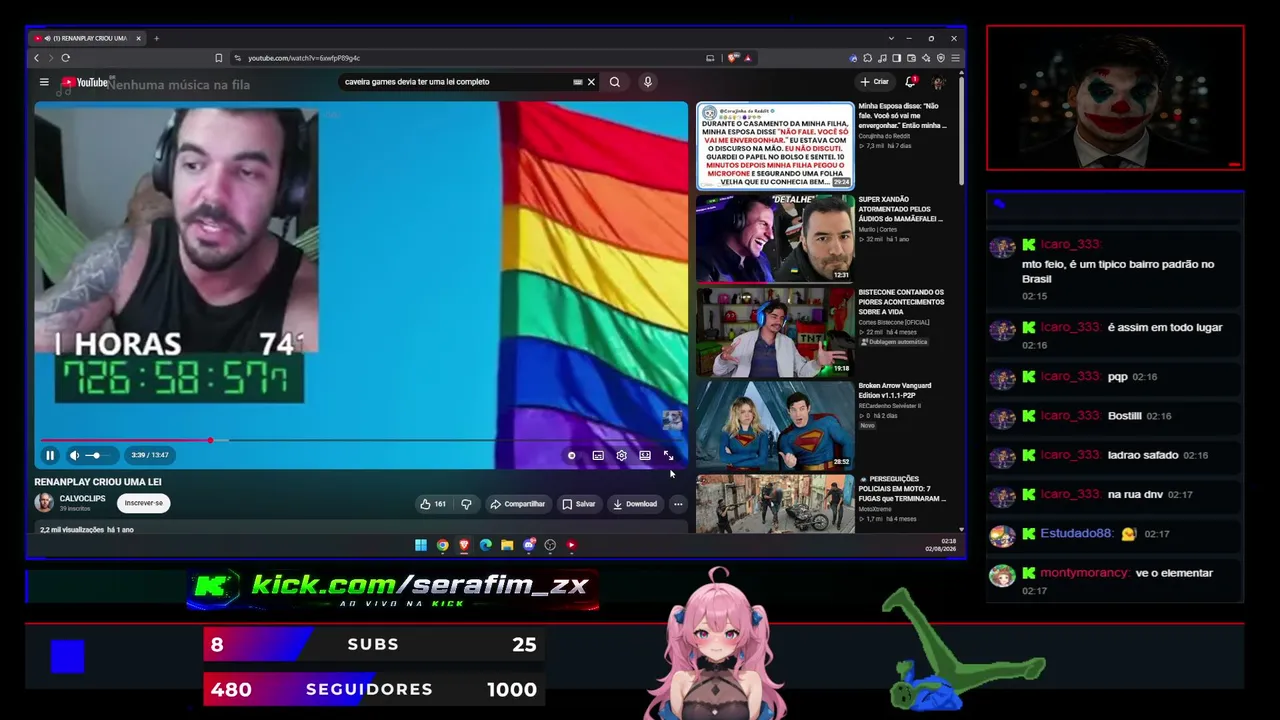Mute the video with the speaker icon

(74, 455)
